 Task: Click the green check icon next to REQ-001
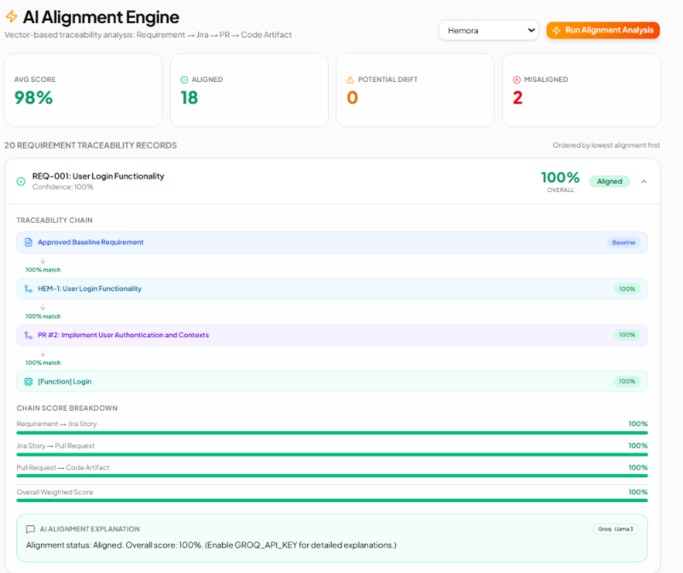click(21, 181)
